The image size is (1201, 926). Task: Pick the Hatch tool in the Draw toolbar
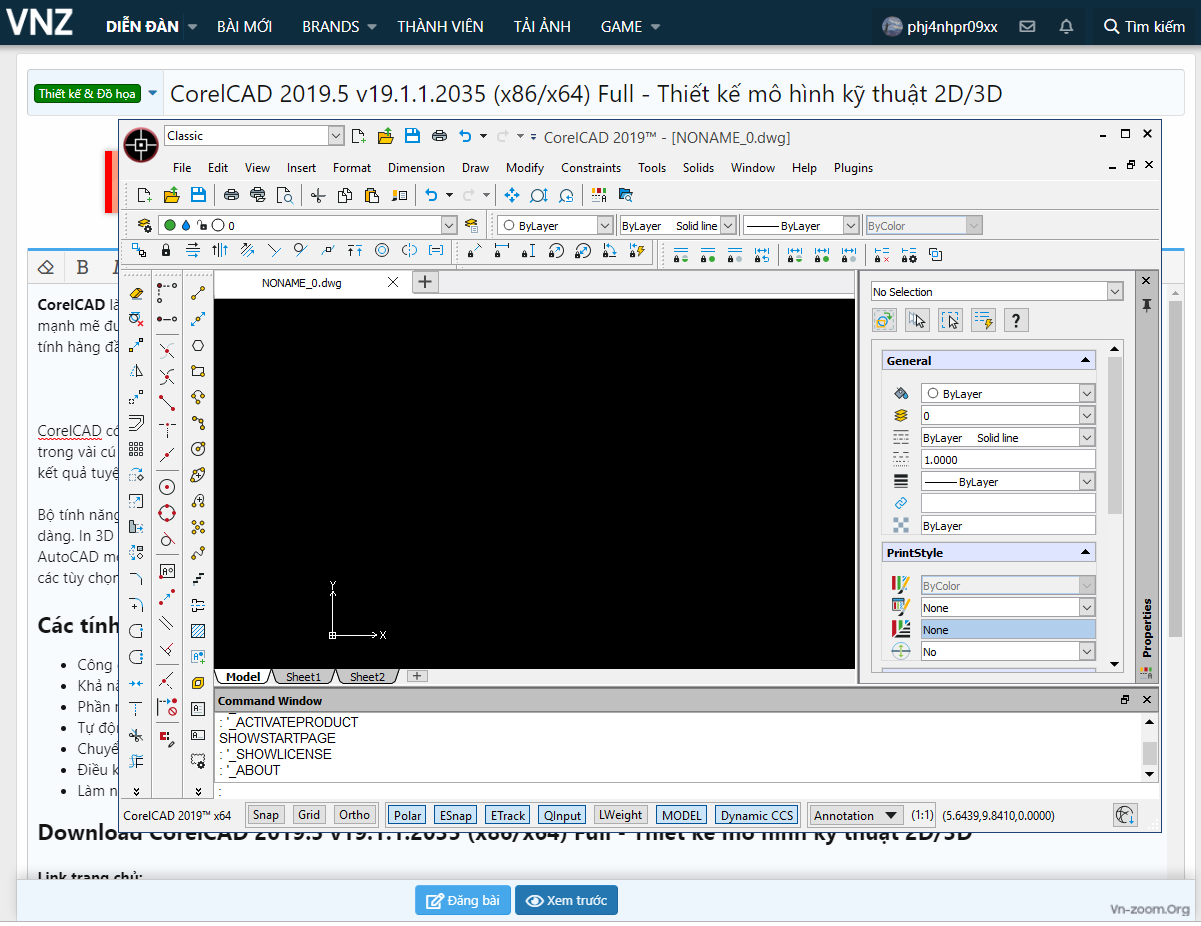point(198,631)
